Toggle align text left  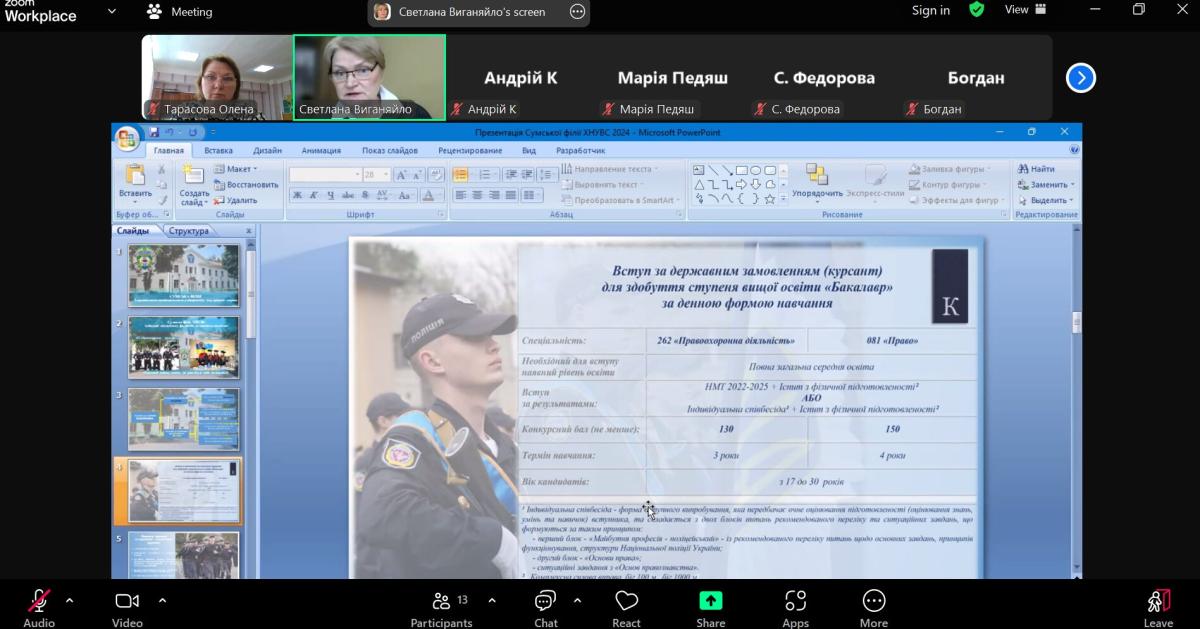461,195
